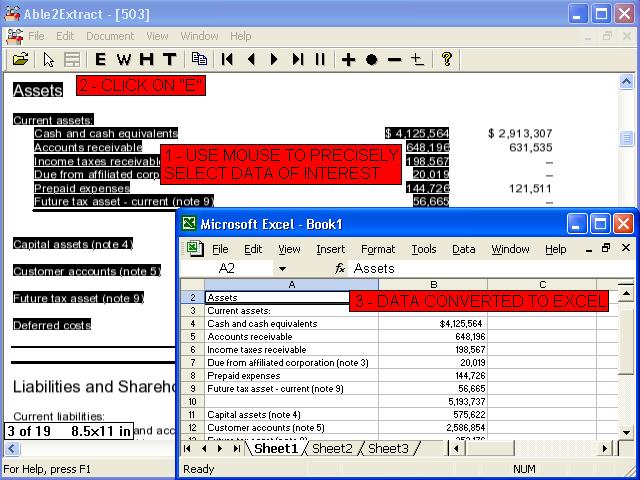
Task: Click the copy pages icon in toolbar
Action: (x=199, y=59)
